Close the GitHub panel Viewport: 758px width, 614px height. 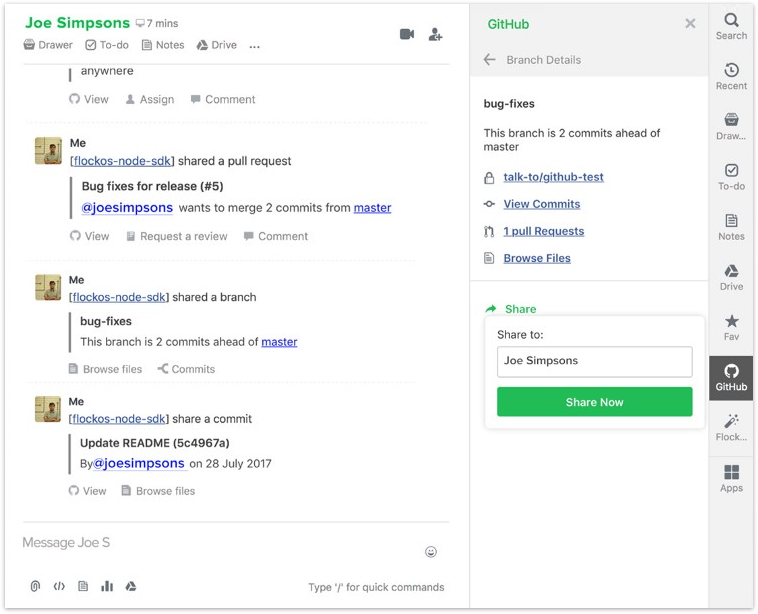pyautogui.click(x=690, y=23)
